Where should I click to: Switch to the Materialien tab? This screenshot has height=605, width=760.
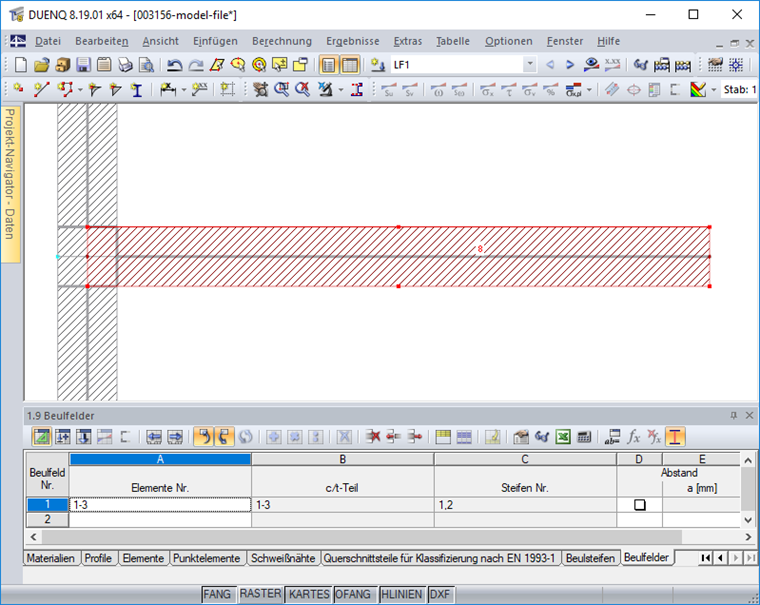pos(50,558)
